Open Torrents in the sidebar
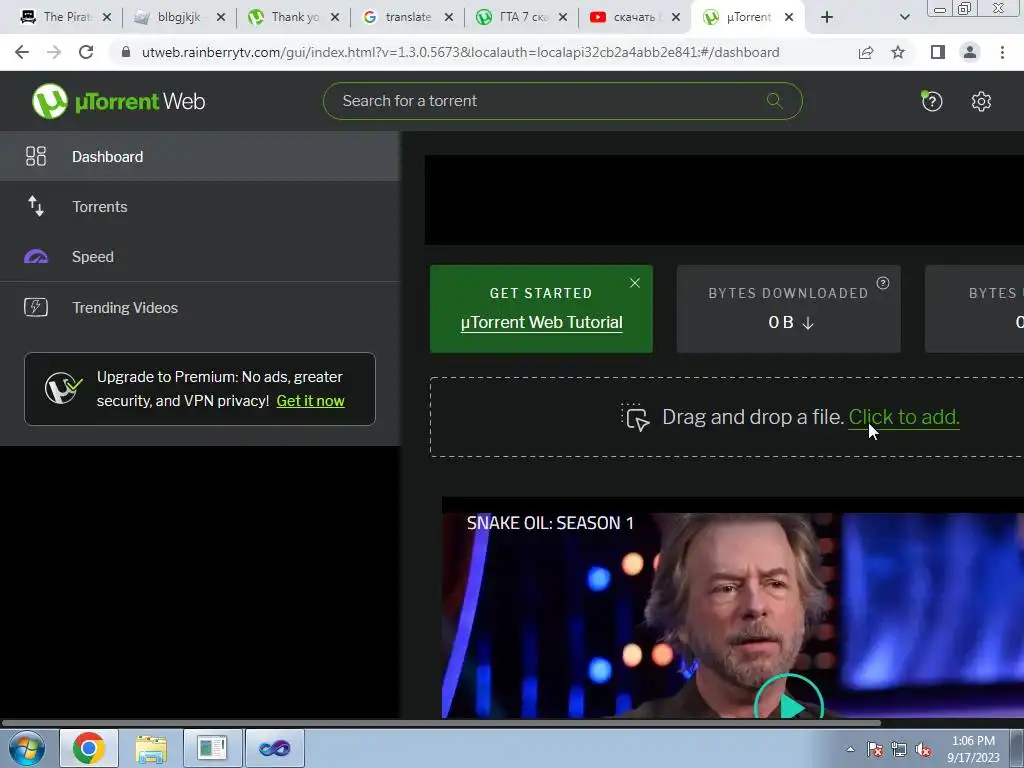This screenshot has height=768, width=1024. [x=200, y=206]
